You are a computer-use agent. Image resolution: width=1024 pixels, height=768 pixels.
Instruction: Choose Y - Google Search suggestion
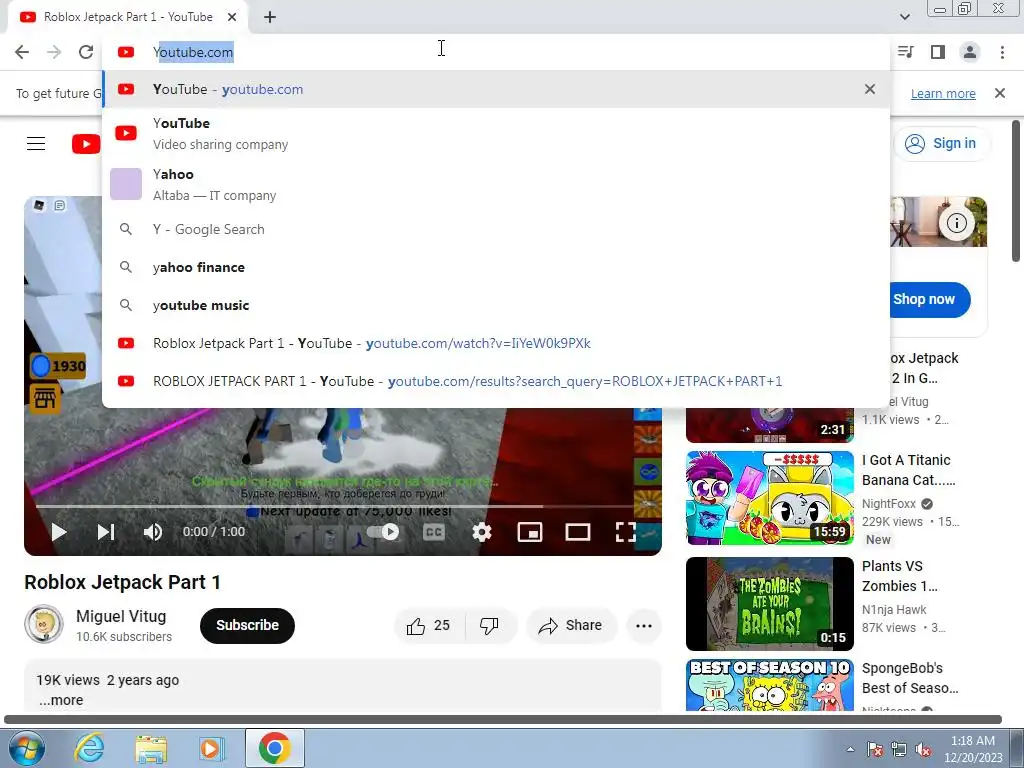point(496,229)
